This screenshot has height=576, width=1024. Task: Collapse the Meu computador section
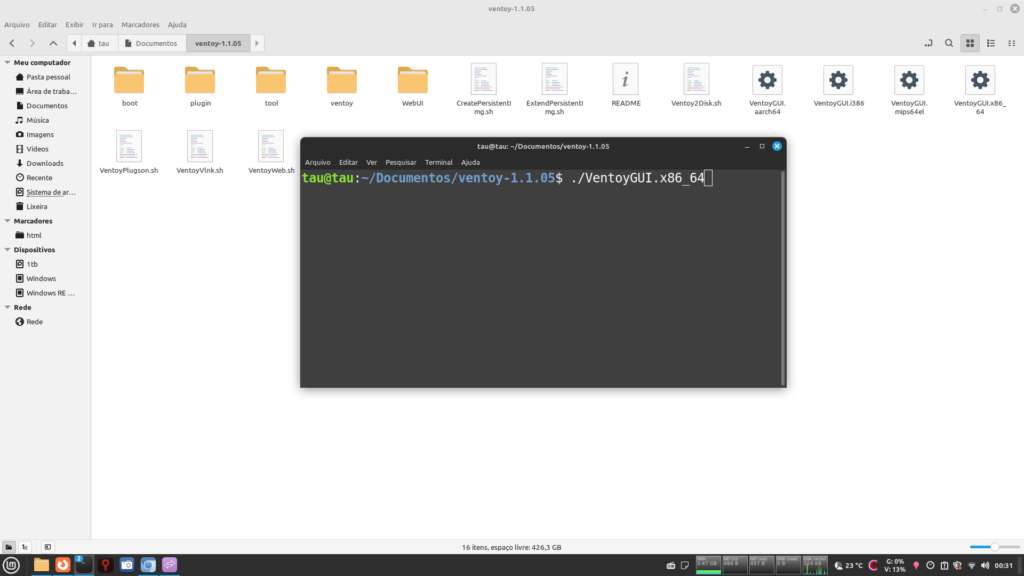coord(7,62)
